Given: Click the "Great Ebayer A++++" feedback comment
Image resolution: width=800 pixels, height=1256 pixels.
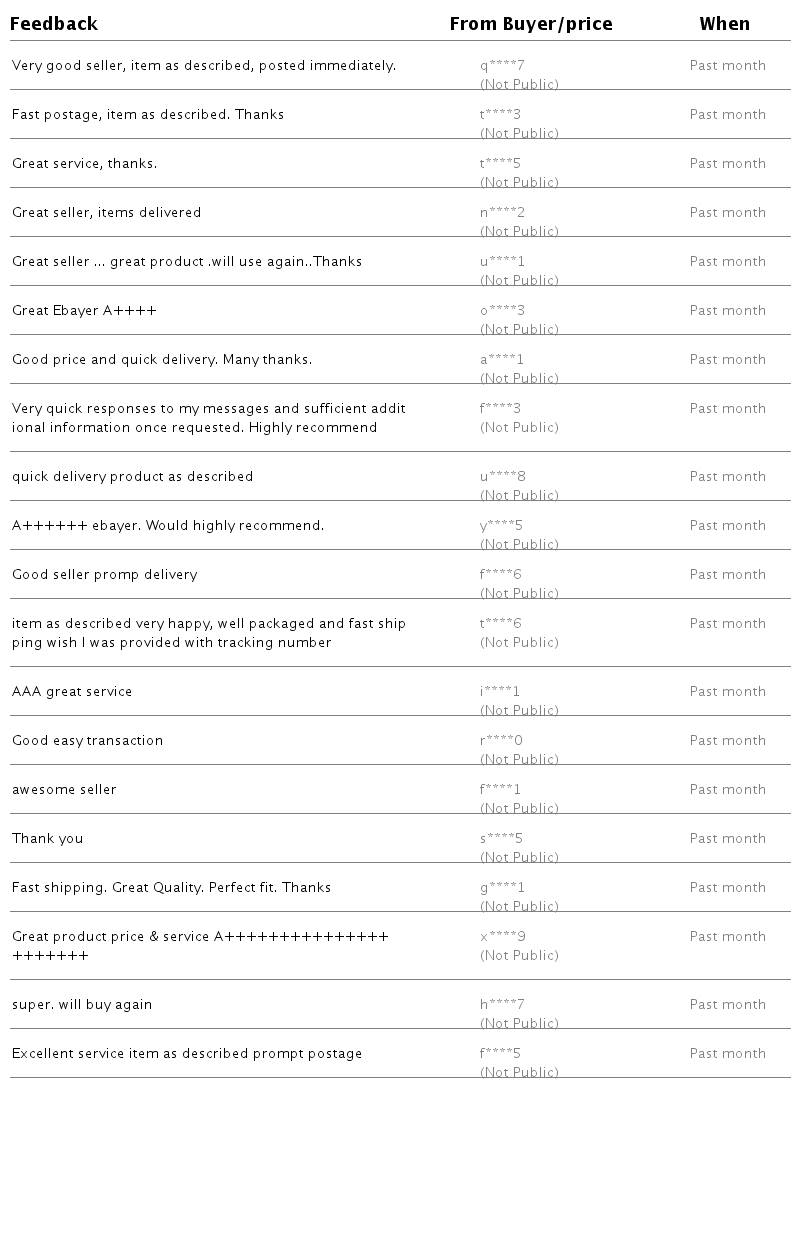Looking at the screenshot, I should click(84, 311).
